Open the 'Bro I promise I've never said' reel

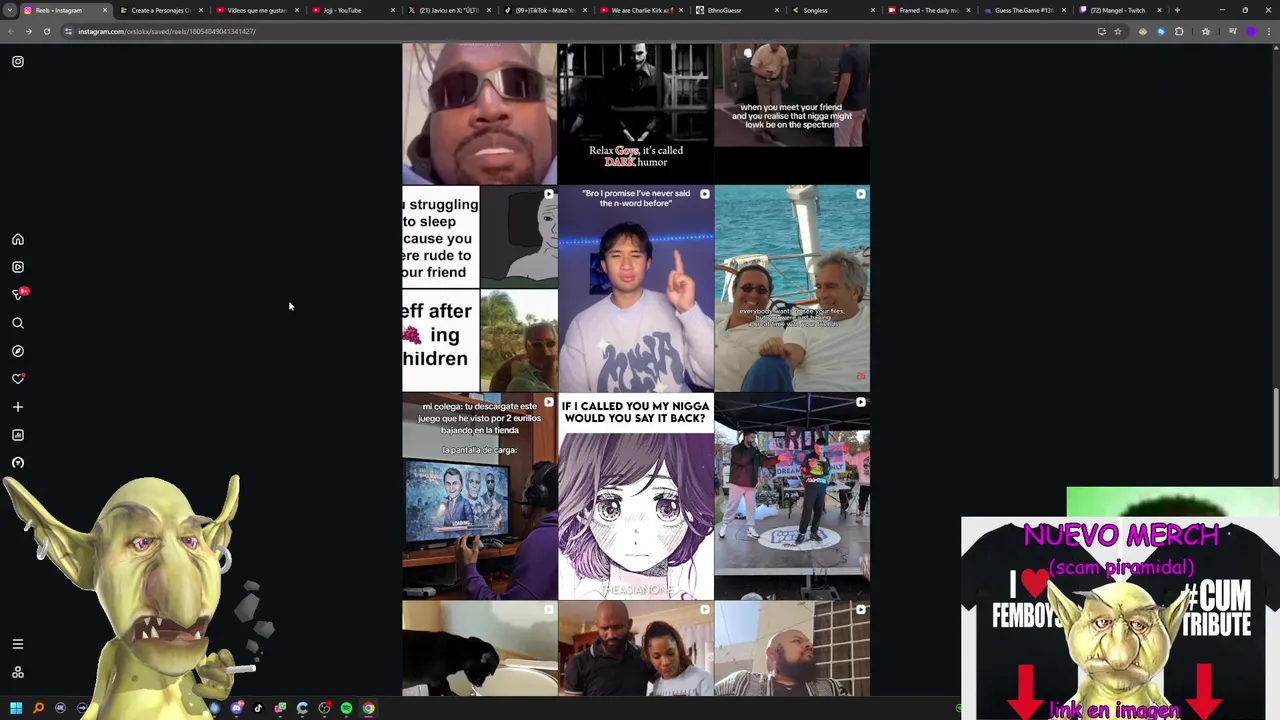click(x=636, y=288)
